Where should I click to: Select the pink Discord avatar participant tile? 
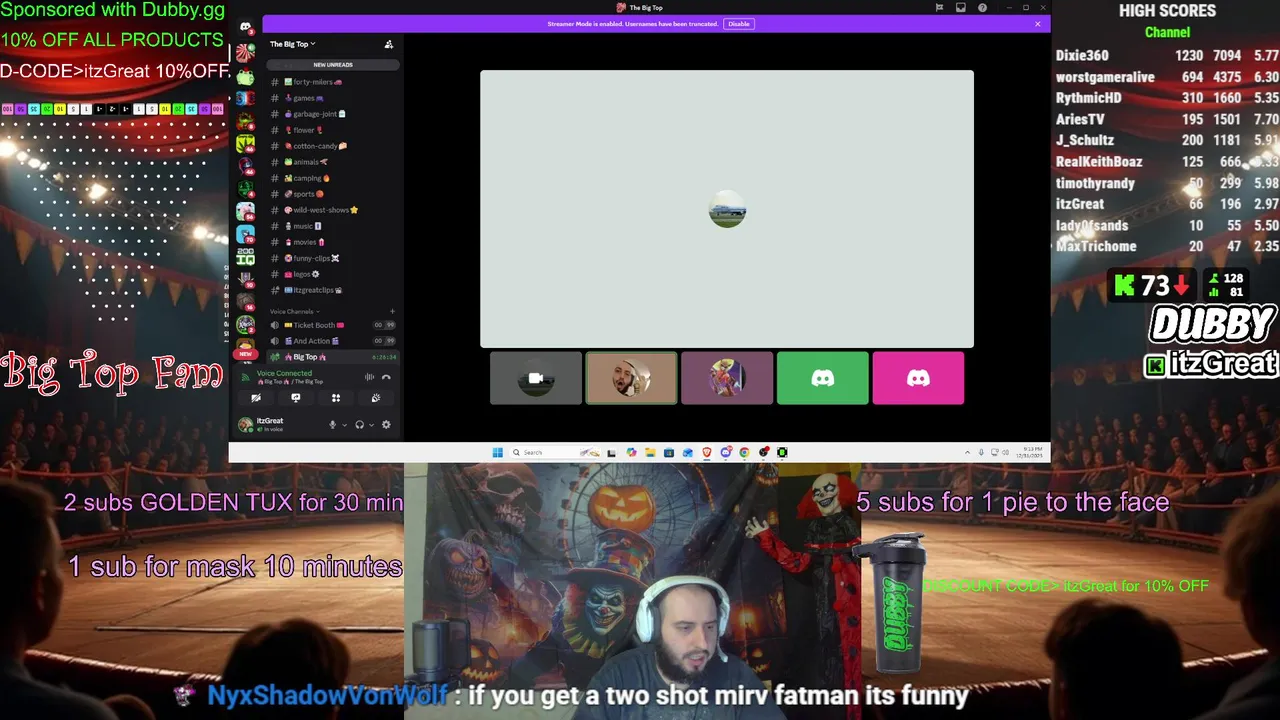click(x=918, y=378)
